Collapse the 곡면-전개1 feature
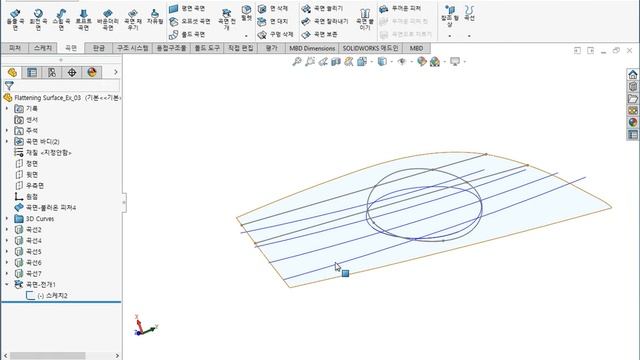The image size is (640, 360). [7, 284]
